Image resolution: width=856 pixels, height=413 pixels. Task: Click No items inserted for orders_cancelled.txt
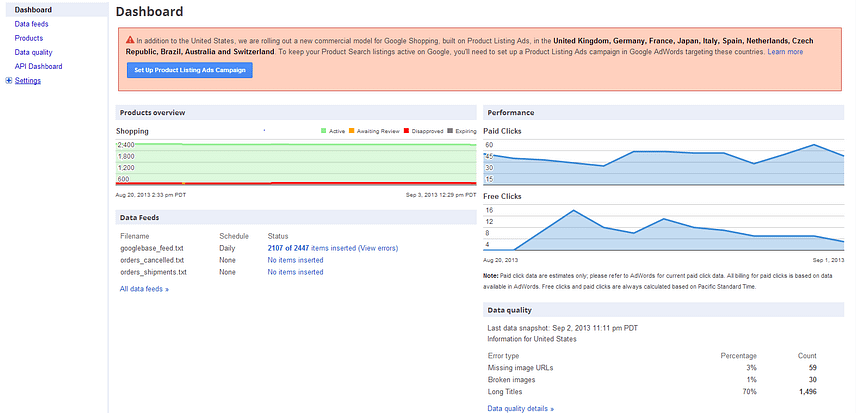(295, 259)
